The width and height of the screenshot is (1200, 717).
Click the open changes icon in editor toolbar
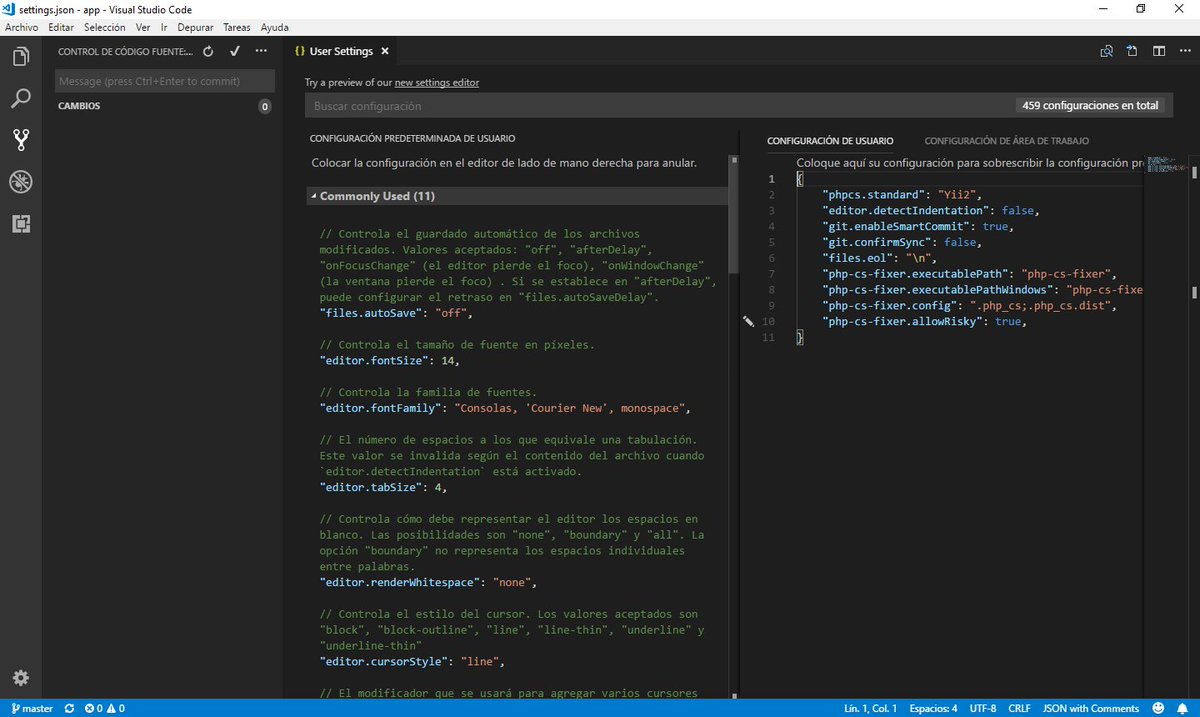pyautogui.click(x=1107, y=51)
